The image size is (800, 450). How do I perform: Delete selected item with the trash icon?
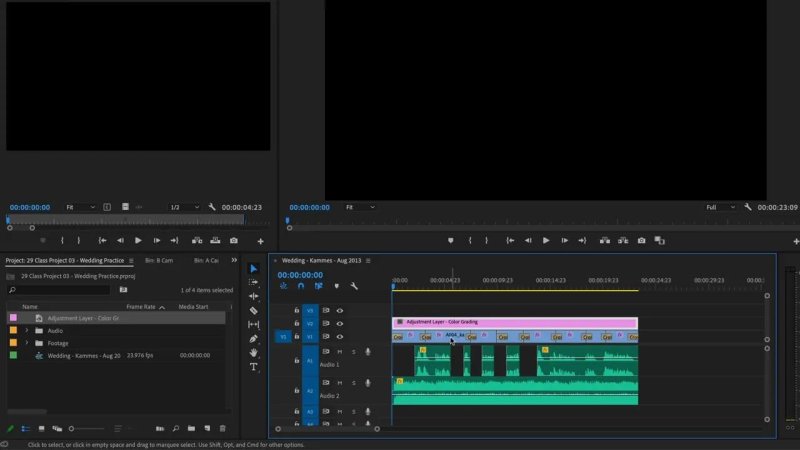pyautogui.click(x=222, y=429)
